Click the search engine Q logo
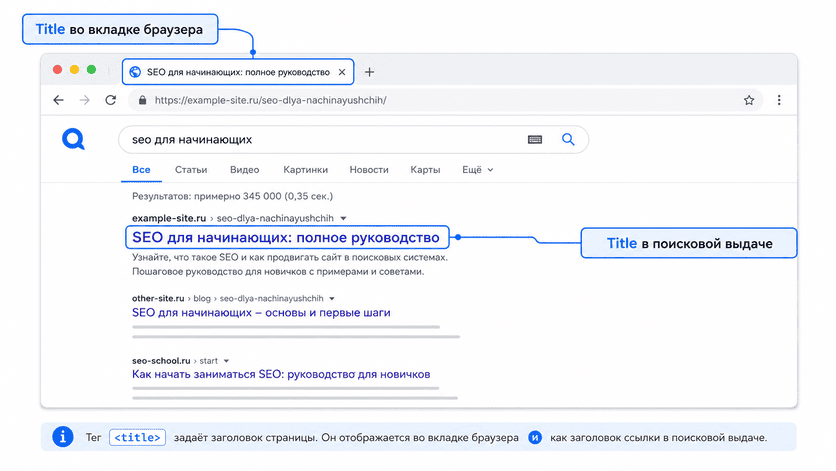Screen dimensions: 836x471 [74, 139]
